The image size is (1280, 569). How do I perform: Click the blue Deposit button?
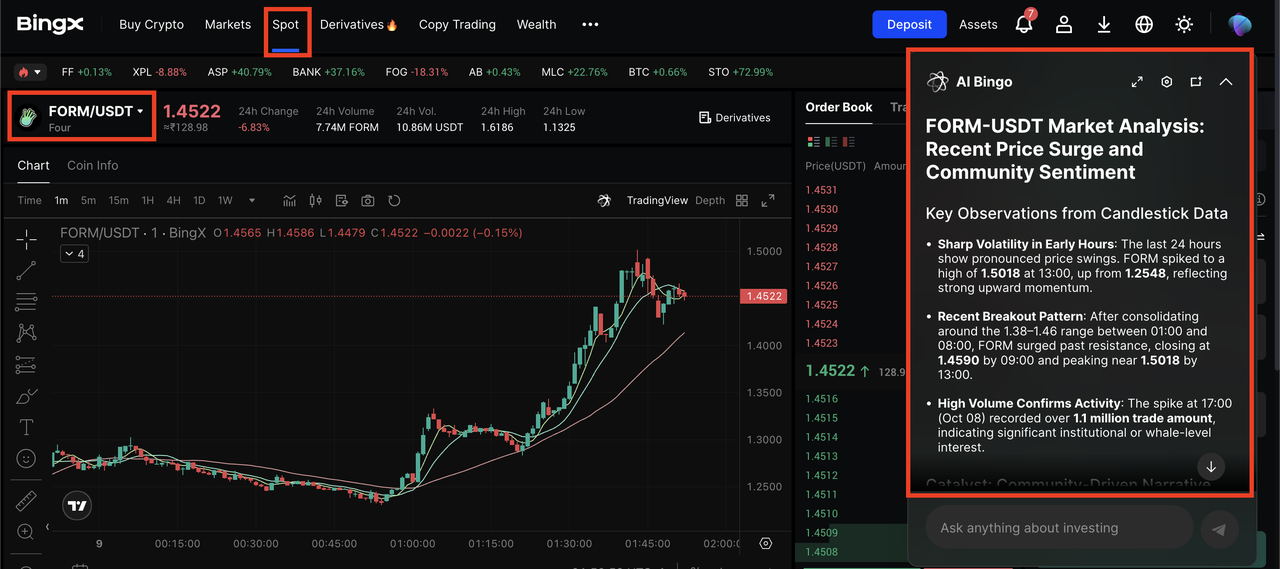(908, 25)
